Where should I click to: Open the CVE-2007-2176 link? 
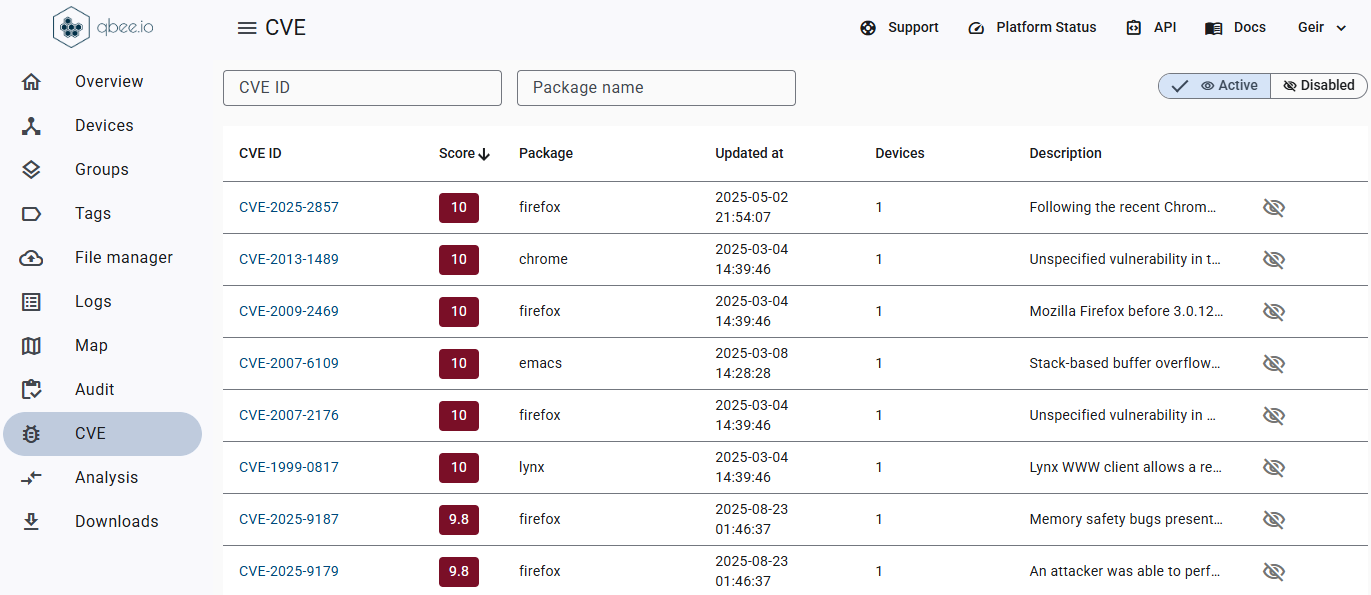point(289,416)
